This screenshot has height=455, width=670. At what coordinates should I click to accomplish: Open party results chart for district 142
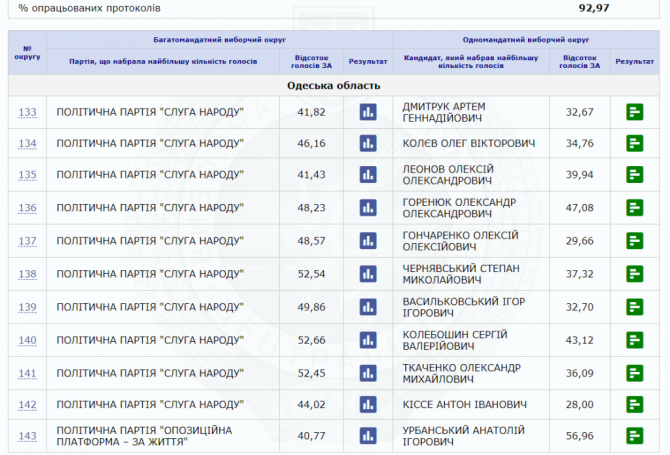click(368, 404)
